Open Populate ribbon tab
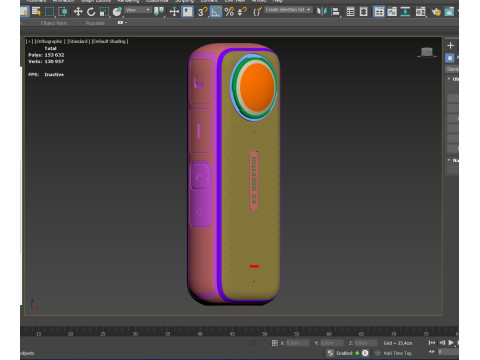Screen dimensions: 480x360 (95, 23)
